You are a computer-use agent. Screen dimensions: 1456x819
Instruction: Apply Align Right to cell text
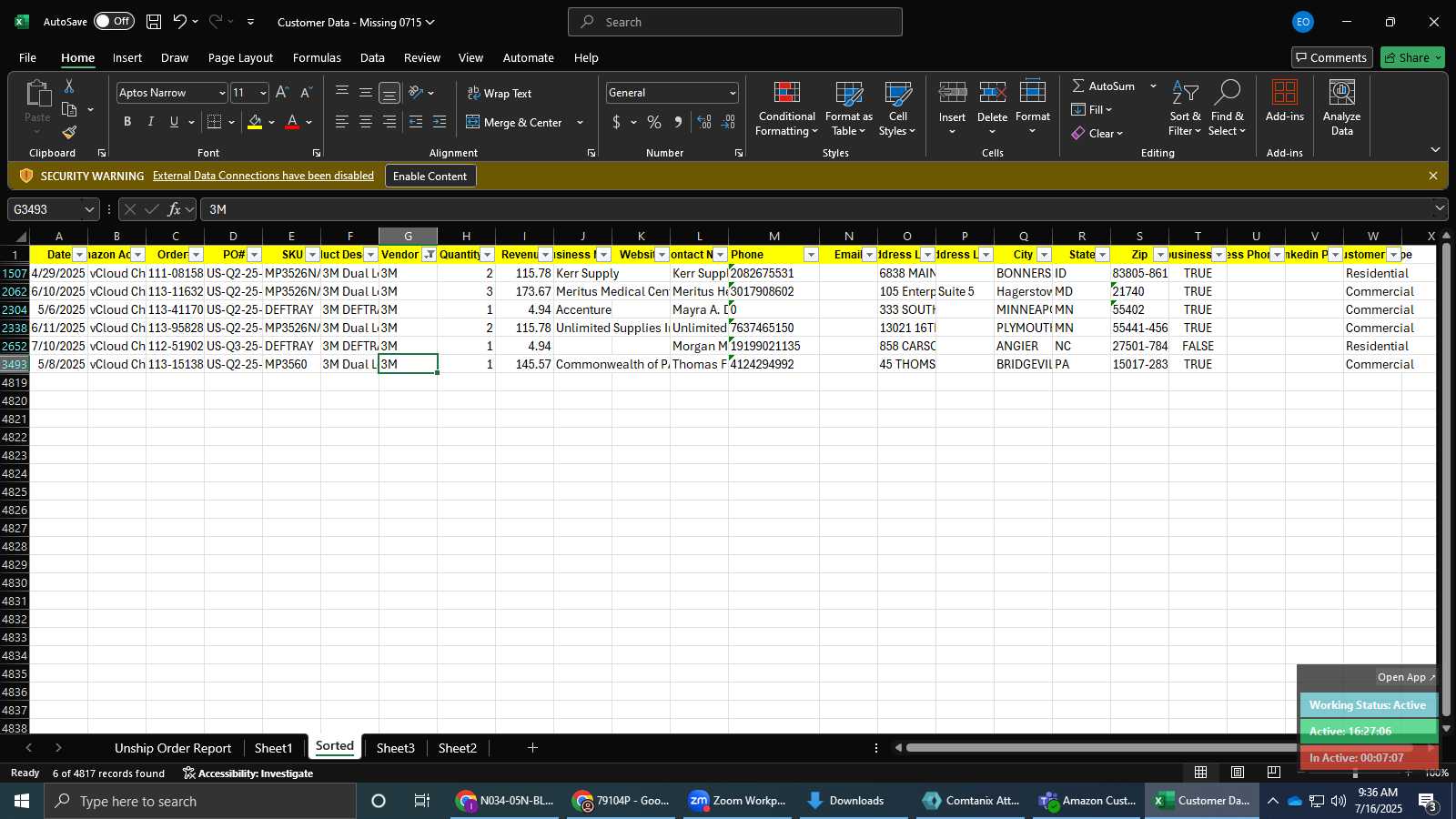coord(389,122)
